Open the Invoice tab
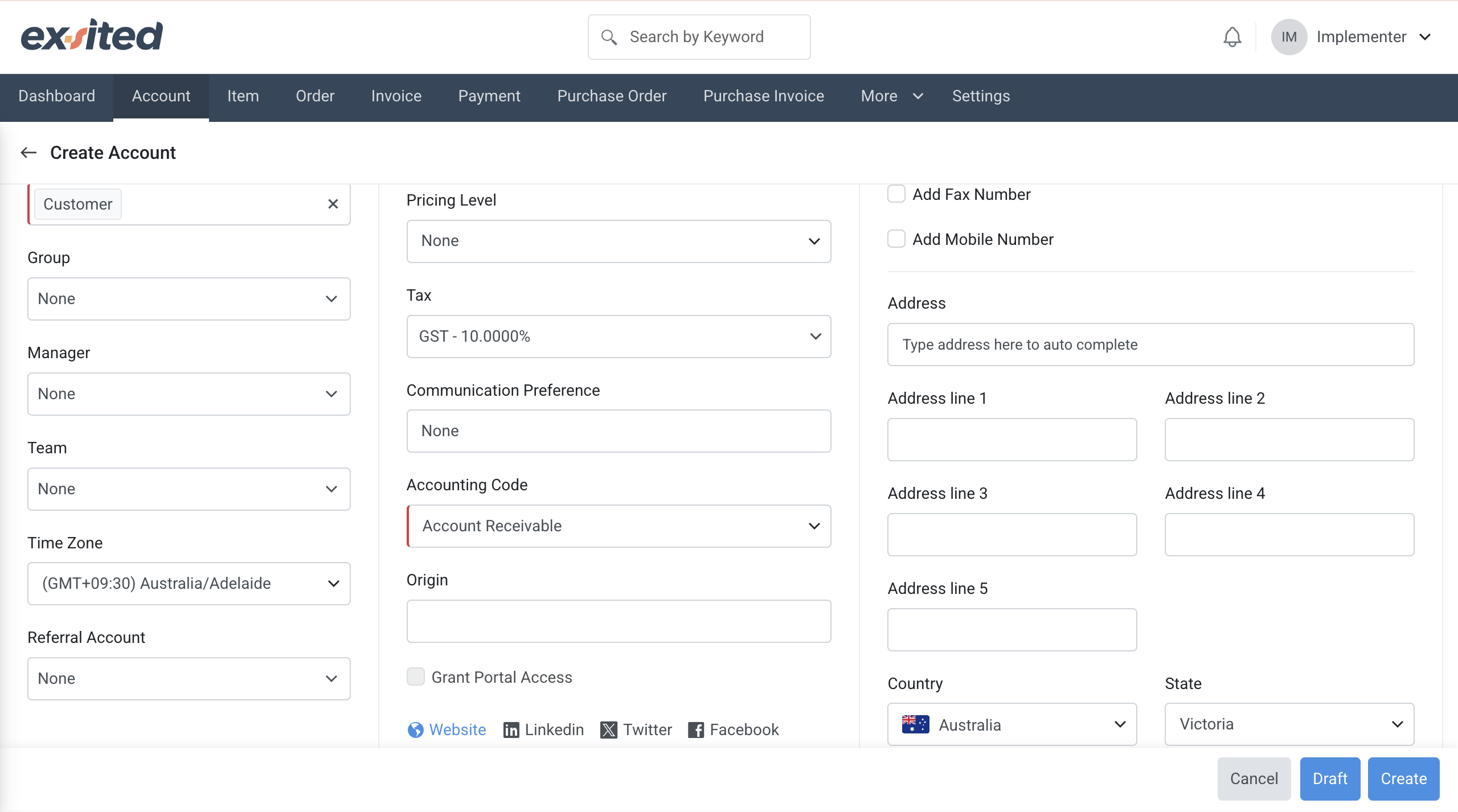The height and width of the screenshot is (812, 1458). [396, 96]
